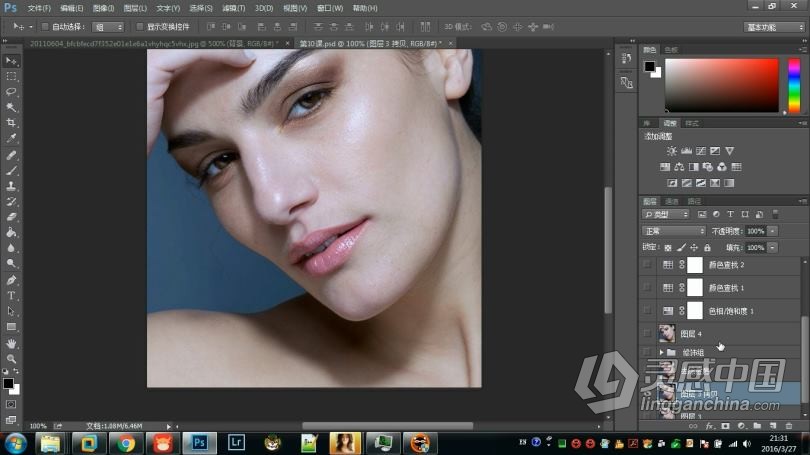Click the foreground color swatch in Color panel
The width and height of the screenshot is (810, 455).
click(x=649, y=66)
